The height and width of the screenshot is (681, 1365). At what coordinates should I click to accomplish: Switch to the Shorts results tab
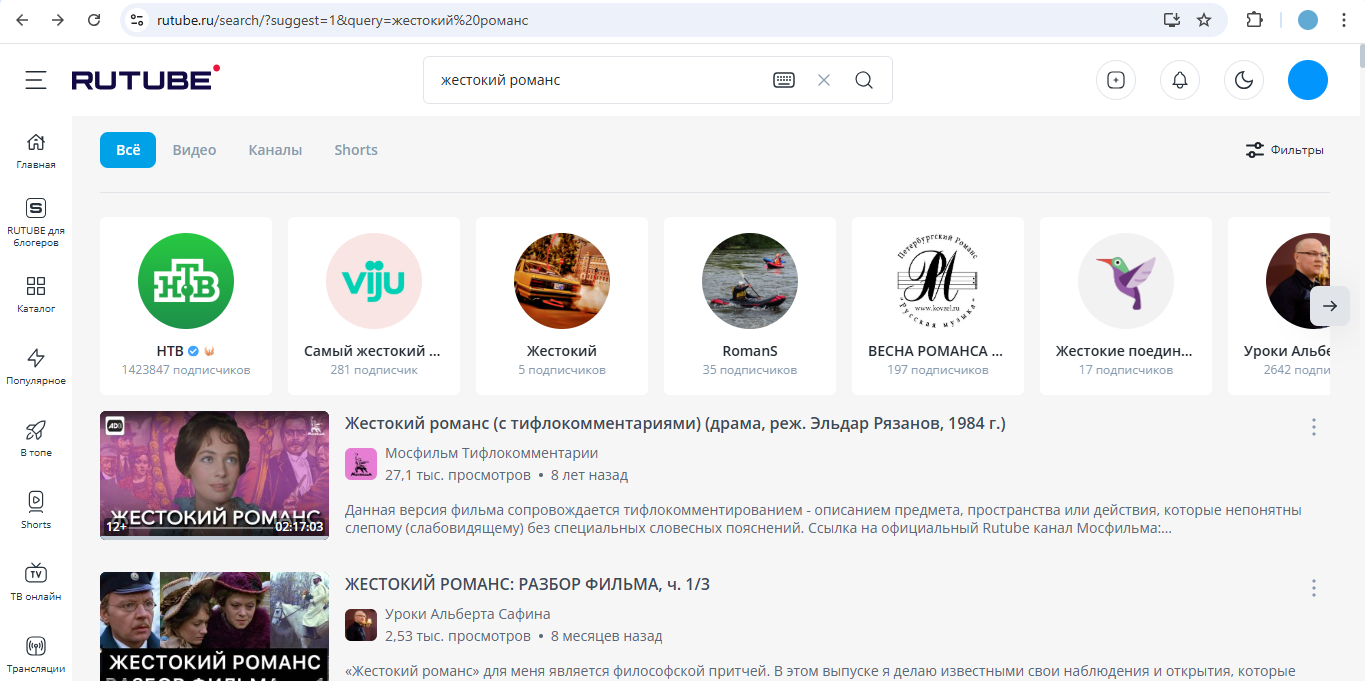tap(356, 150)
